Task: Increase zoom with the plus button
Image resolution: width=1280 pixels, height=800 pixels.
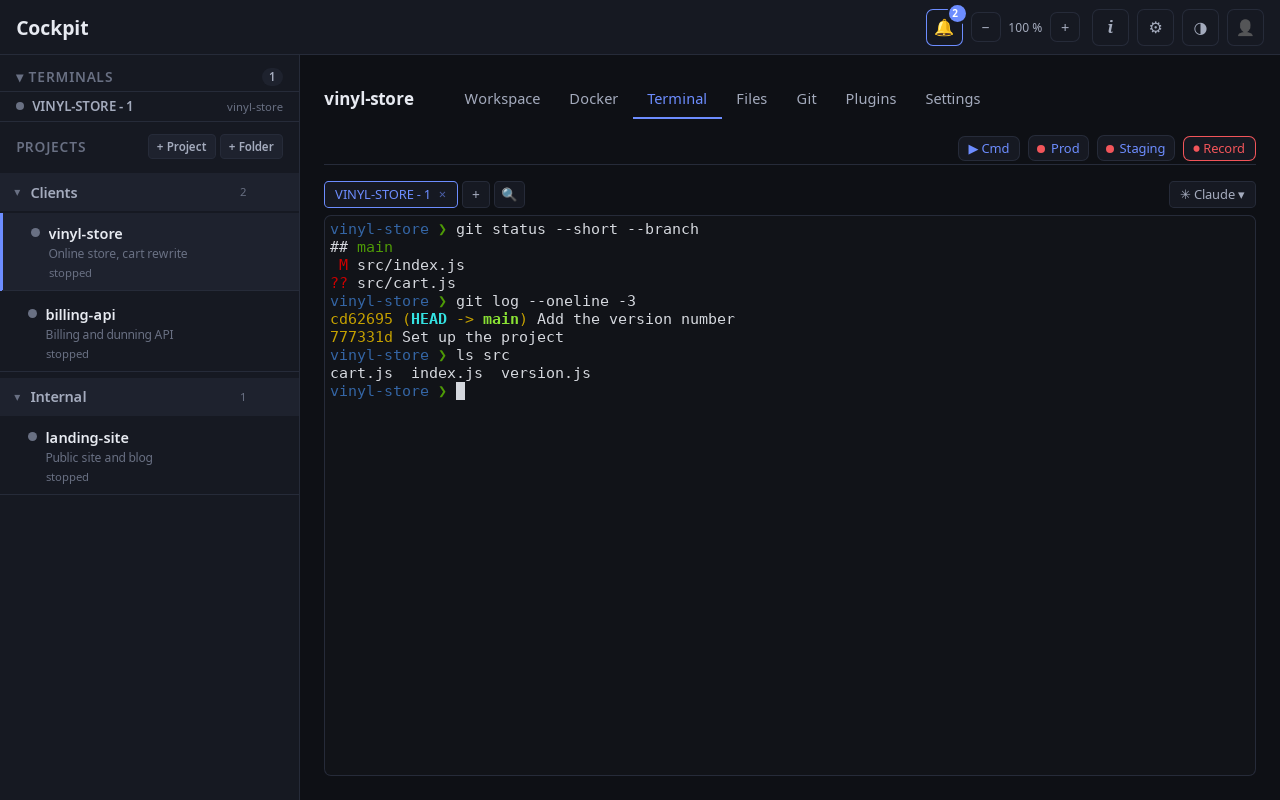Action: click(1065, 27)
